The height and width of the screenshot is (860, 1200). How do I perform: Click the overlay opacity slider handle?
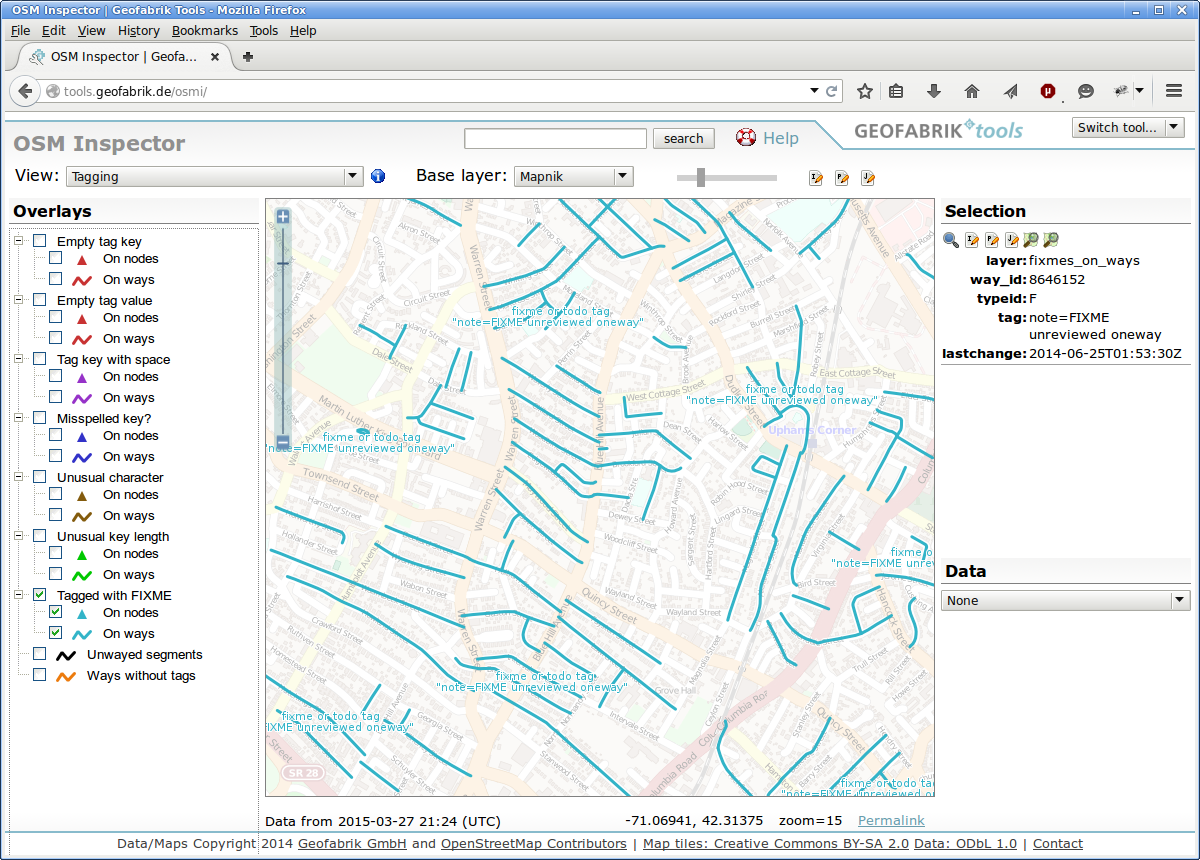click(701, 177)
